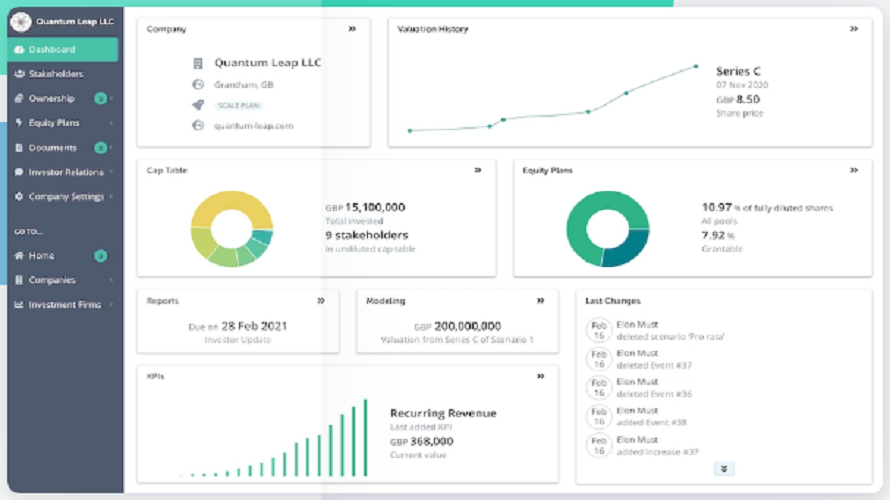Click the Documents folder icon in sidebar

(x=19, y=148)
